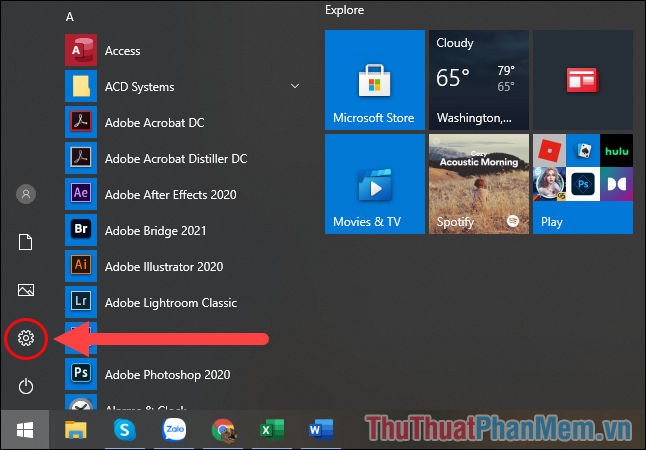
Task: Open Adobe Bridge 2021 icon
Action: (81, 230)
